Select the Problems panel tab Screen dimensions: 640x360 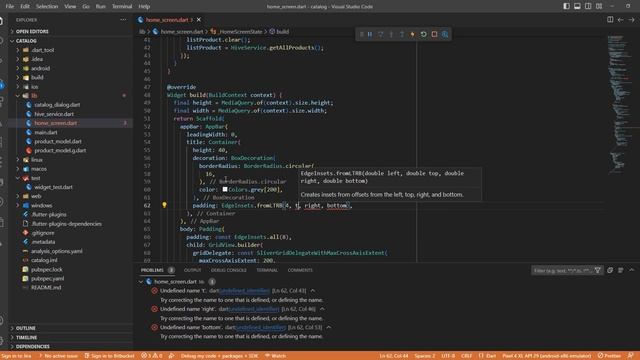152,270
